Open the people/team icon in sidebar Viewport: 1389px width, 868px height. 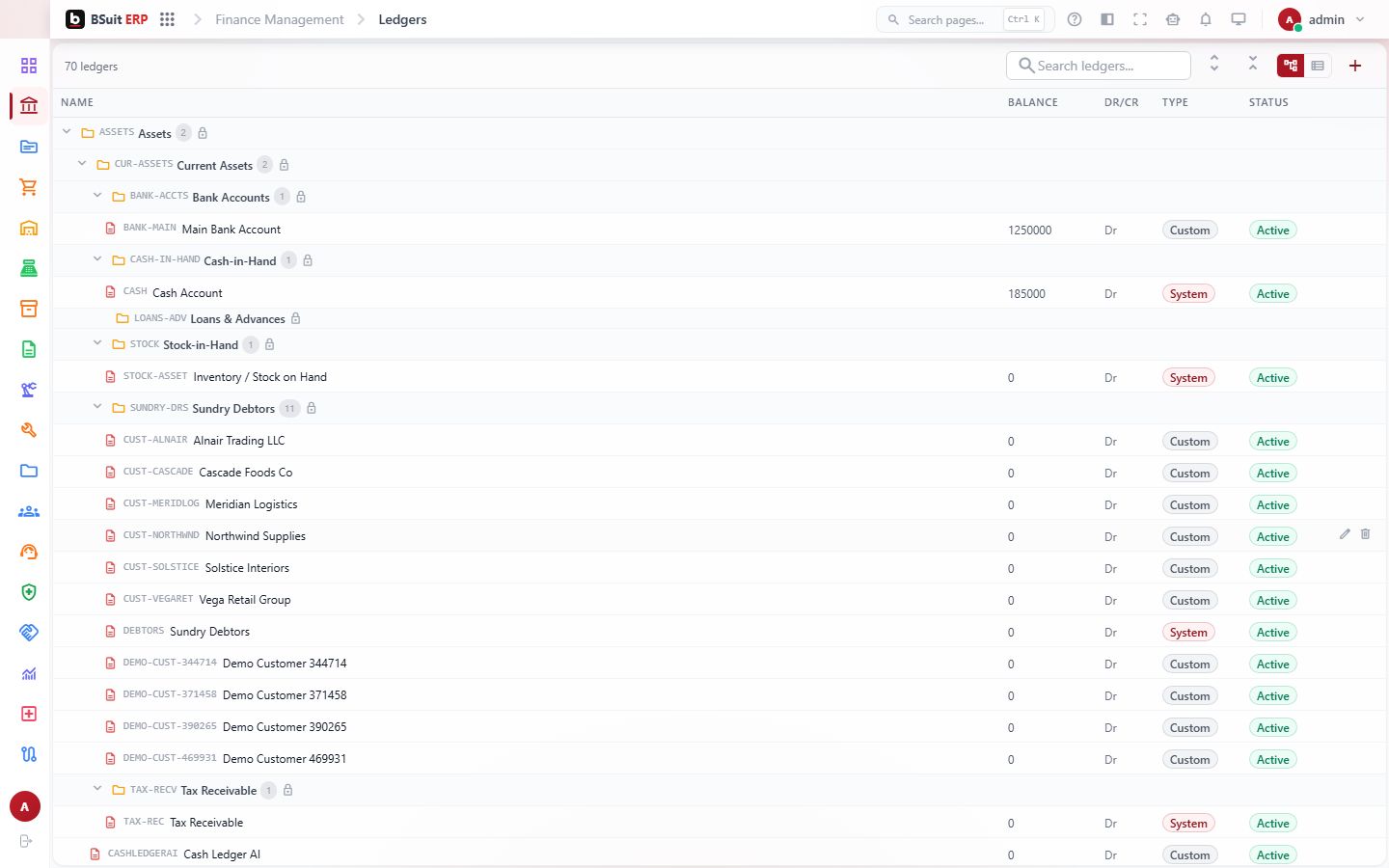[29, 511]
